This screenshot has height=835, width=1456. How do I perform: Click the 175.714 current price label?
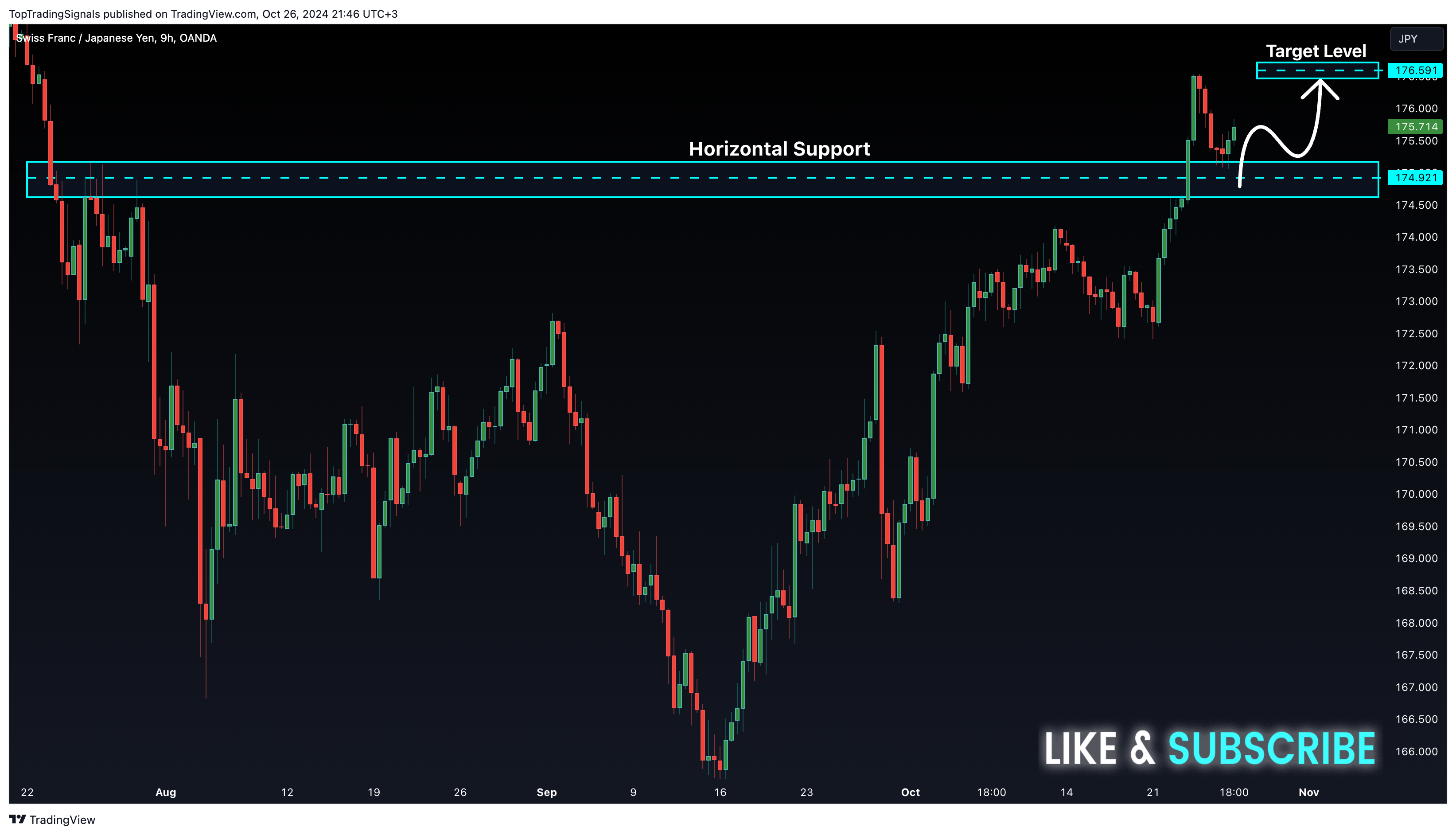(1415, 127)
